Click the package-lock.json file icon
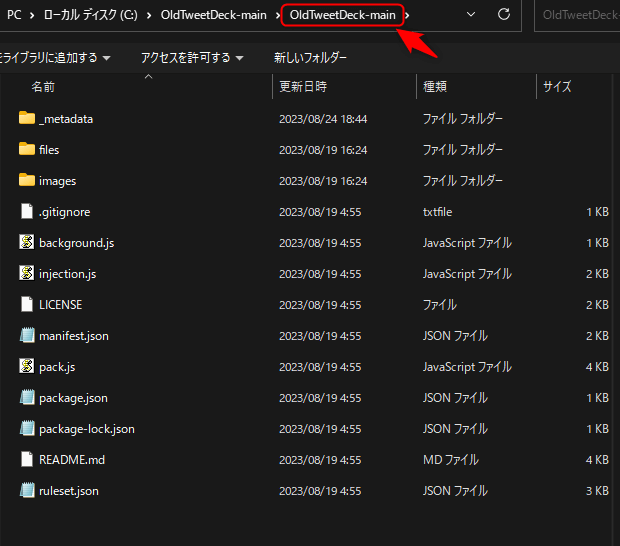Screen dimensions: 620x546 click(27, 429)
